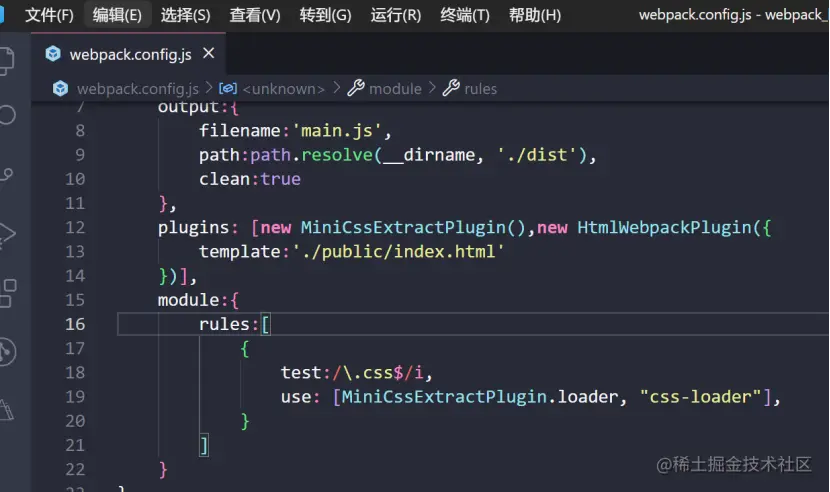Click the wrench icon beside rules breadcrumb
Image resolution: width=830 pixels, height=492 pixels.
tap(451, 88)
